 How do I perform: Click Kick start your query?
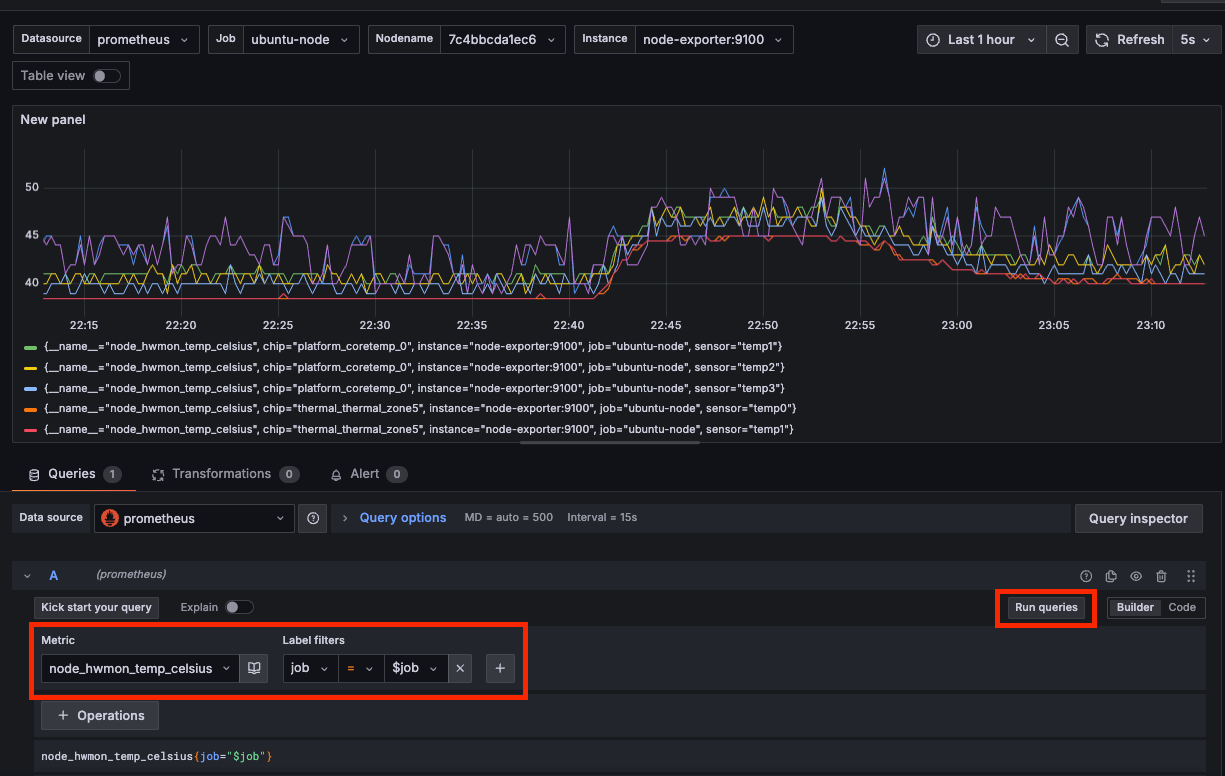pos(96,607)
